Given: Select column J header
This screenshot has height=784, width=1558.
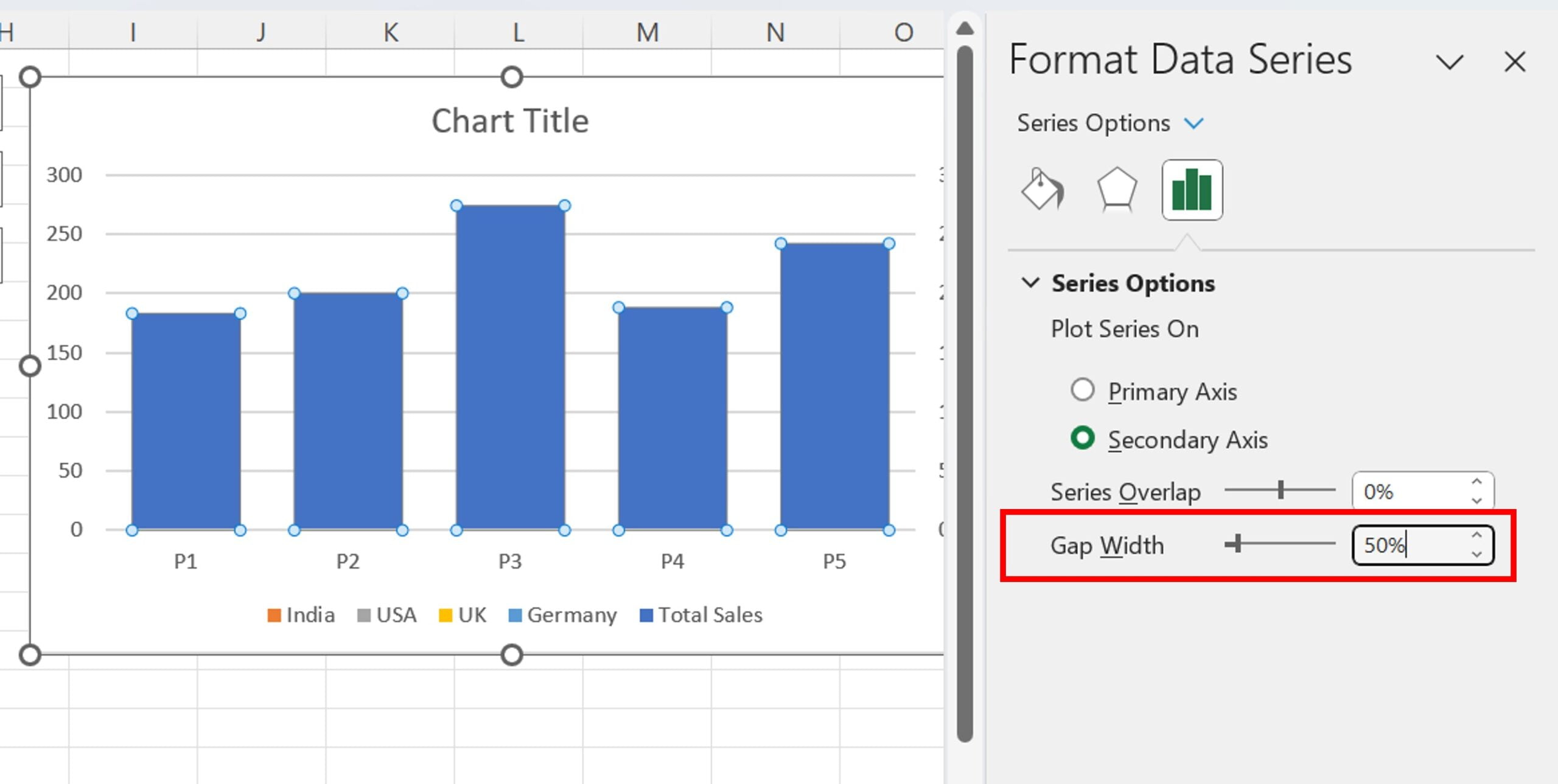Looking at the screenshot, I should [262, 32].
